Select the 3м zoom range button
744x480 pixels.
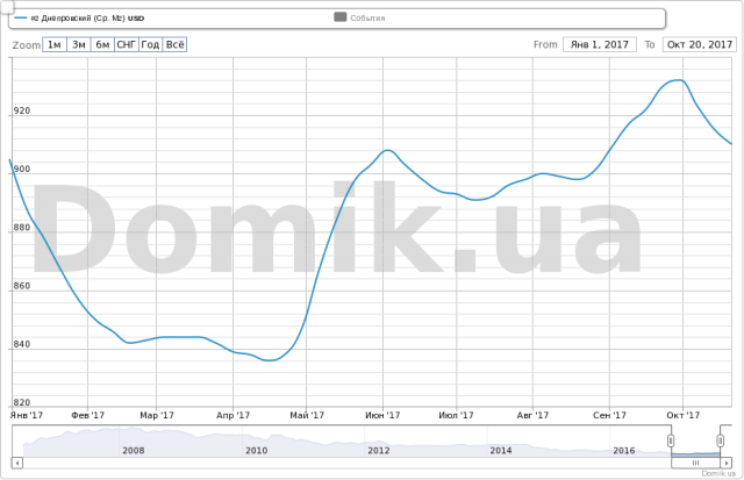pos(79,45)
